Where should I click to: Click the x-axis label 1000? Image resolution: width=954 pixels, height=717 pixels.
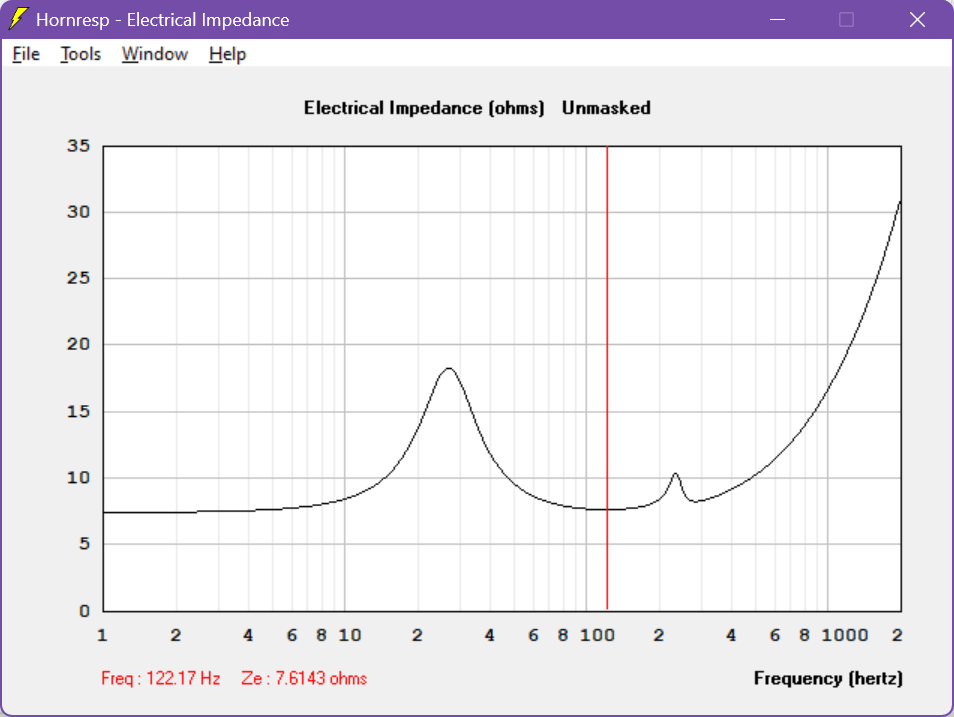[844, 635]
